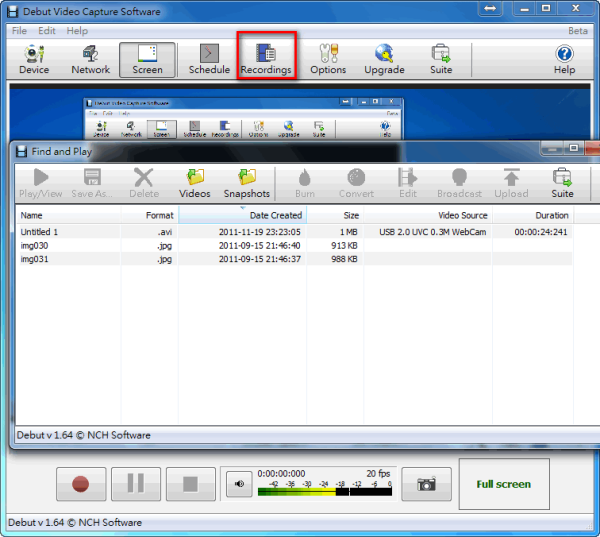The image size is (600, 537).
Task: Open the Videos folder
Action: coord(195,183)
